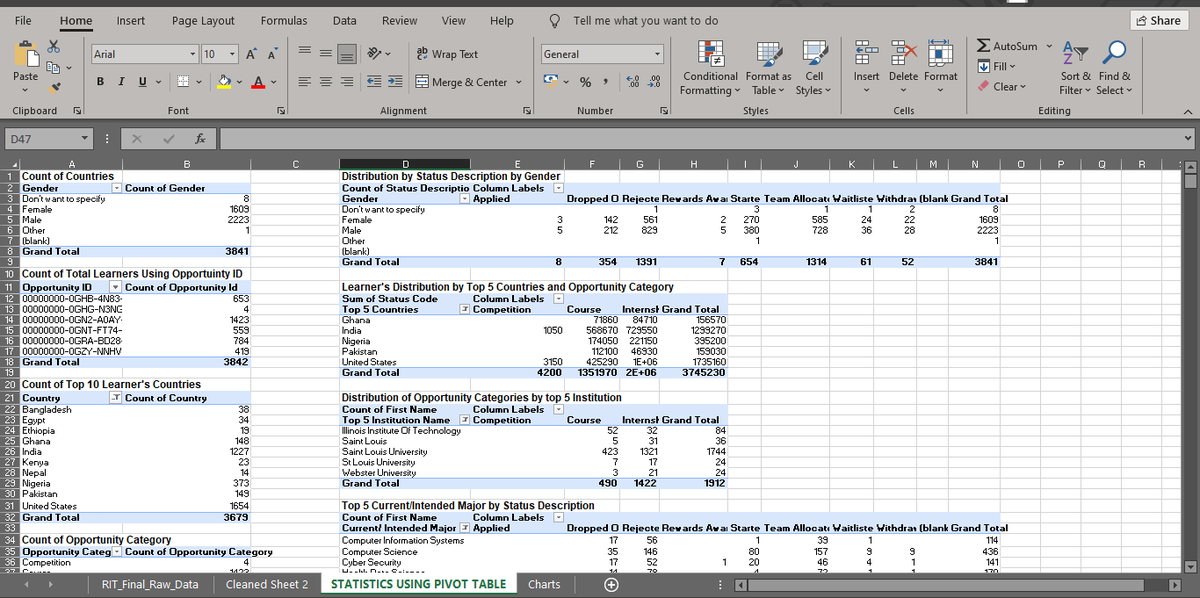The height and width of the screenshot is (598, 1200).
Task: Open Conditional Formatting
Action: 712,69
